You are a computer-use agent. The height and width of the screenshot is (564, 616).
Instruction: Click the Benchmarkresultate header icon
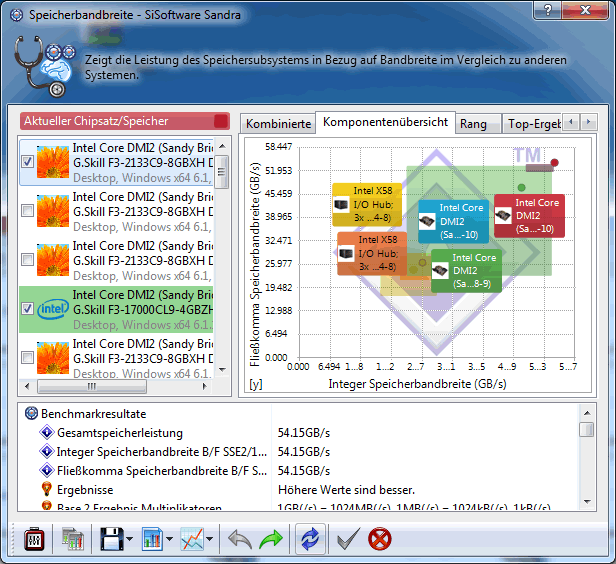click(31, 413)
